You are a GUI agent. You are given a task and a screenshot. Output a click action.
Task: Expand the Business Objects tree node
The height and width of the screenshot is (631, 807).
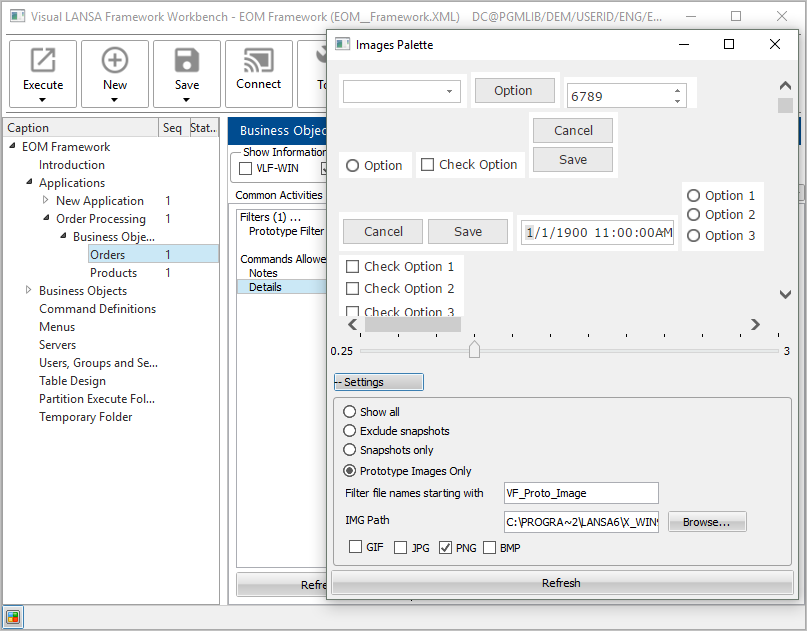pyautogui.click(x=28, y=291)
